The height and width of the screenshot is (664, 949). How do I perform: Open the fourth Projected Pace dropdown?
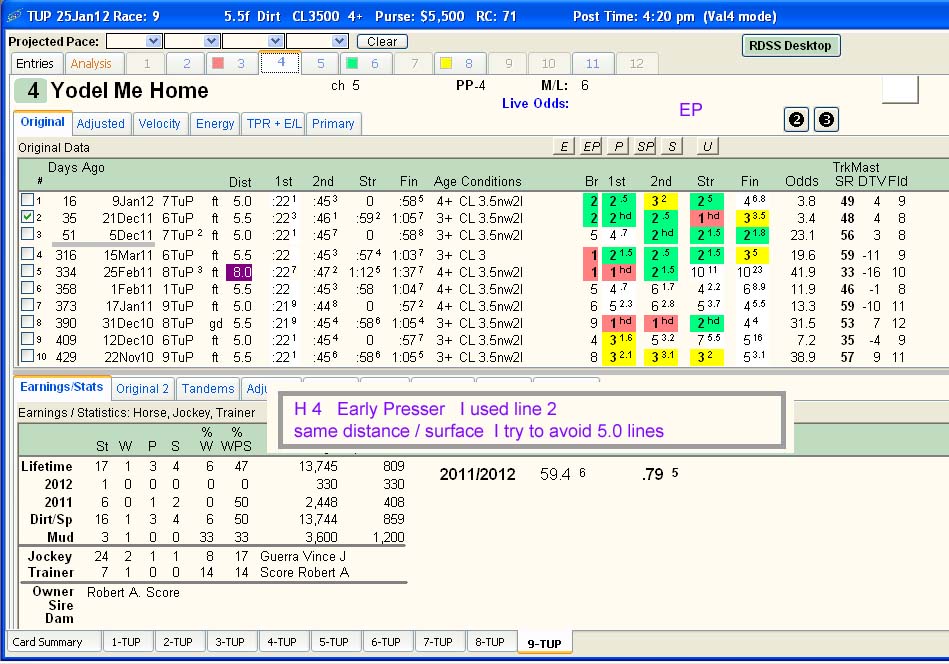340,41
